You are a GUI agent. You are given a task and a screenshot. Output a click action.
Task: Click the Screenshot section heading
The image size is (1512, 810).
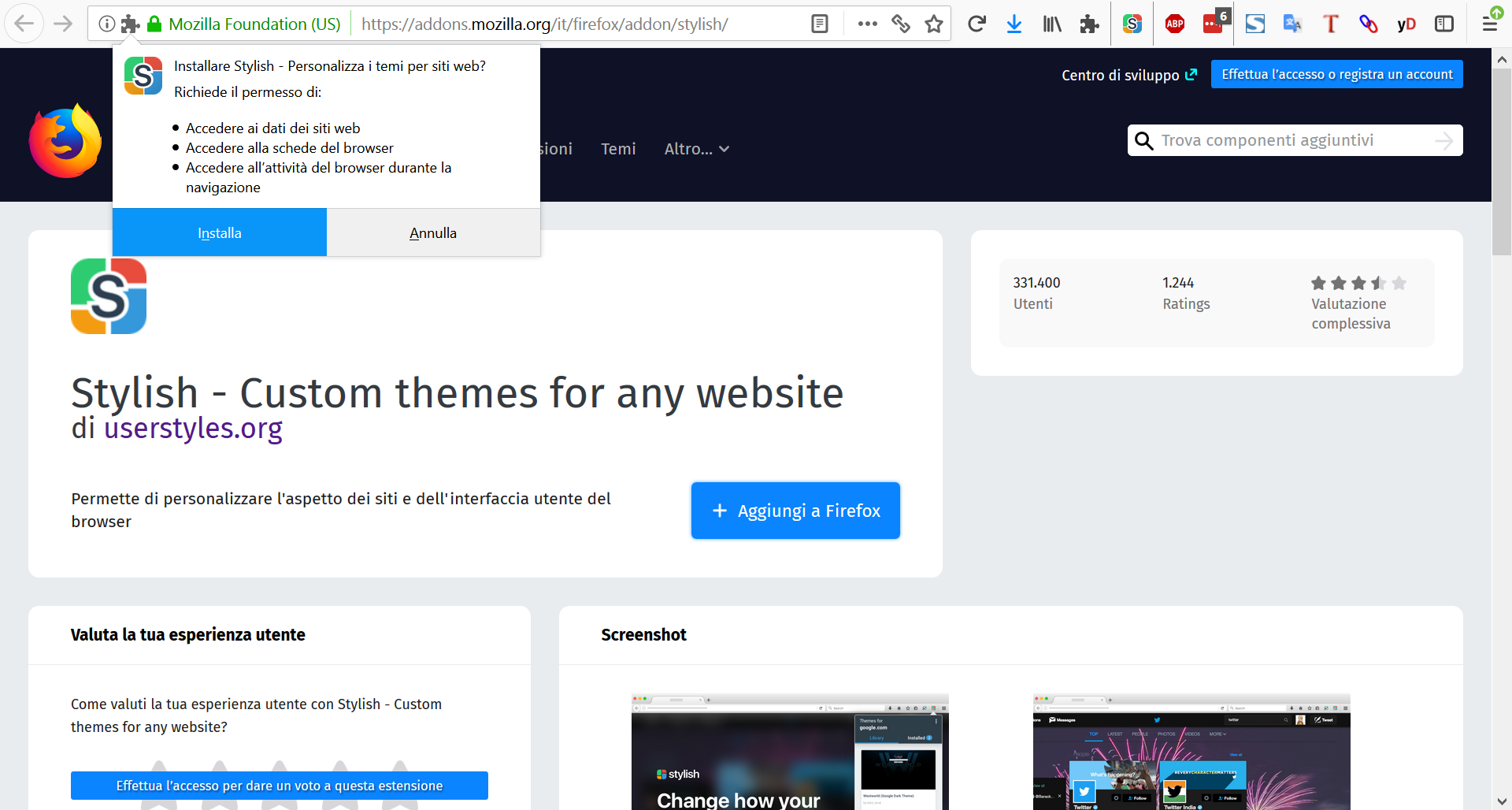(x=643, y=635)
